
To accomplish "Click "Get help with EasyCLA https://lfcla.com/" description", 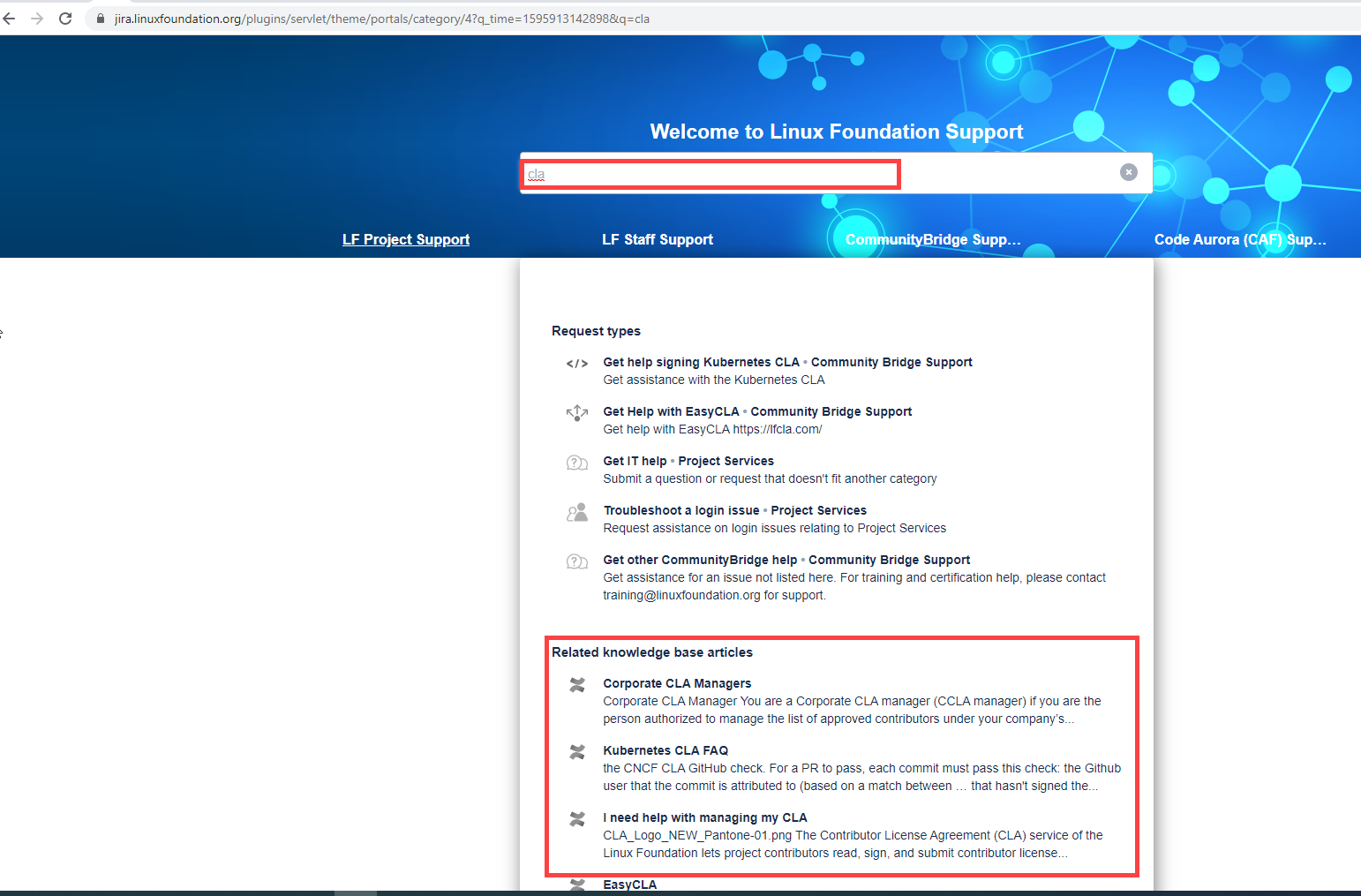I will (712, 429).
